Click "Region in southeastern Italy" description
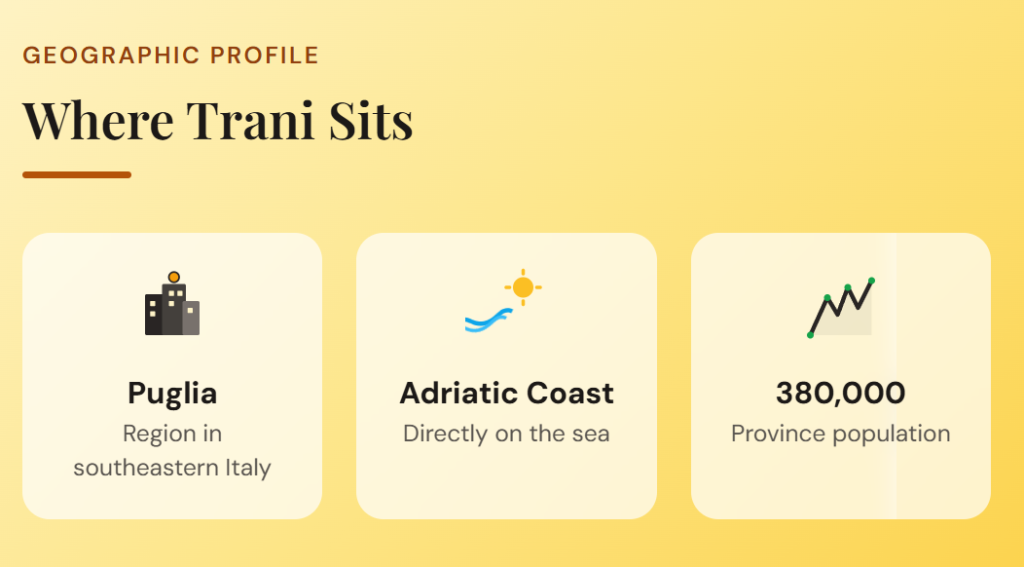 click(x=172, y=450)
